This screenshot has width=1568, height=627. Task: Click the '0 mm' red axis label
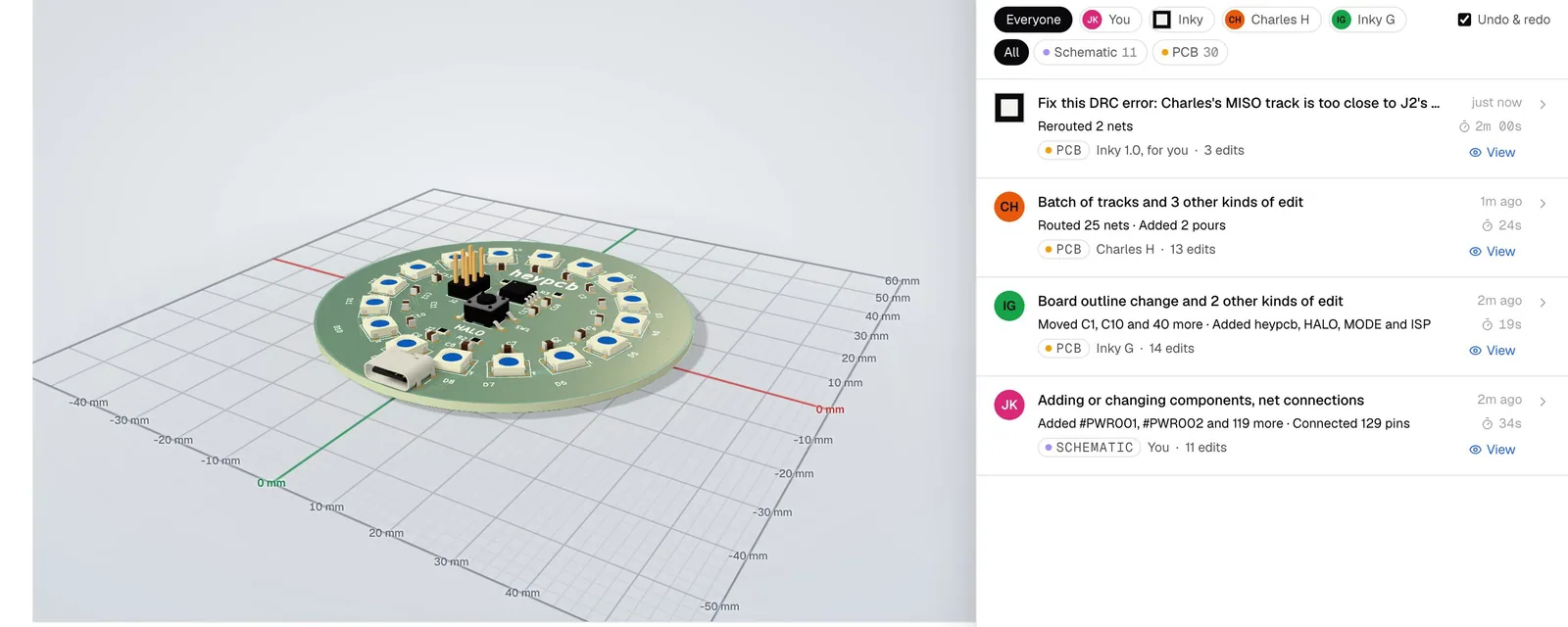click(830, 410)
